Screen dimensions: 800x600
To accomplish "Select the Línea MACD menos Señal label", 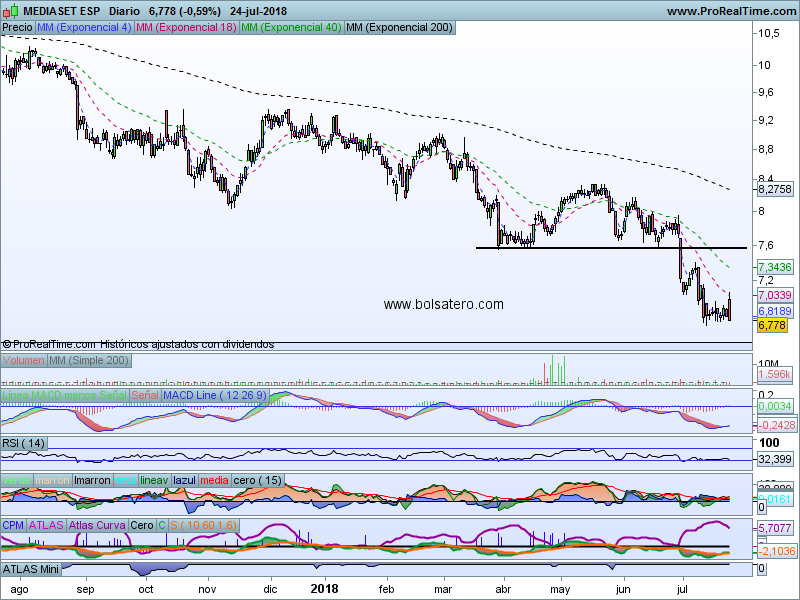I will pyautogui.click(x=64, y=396).
